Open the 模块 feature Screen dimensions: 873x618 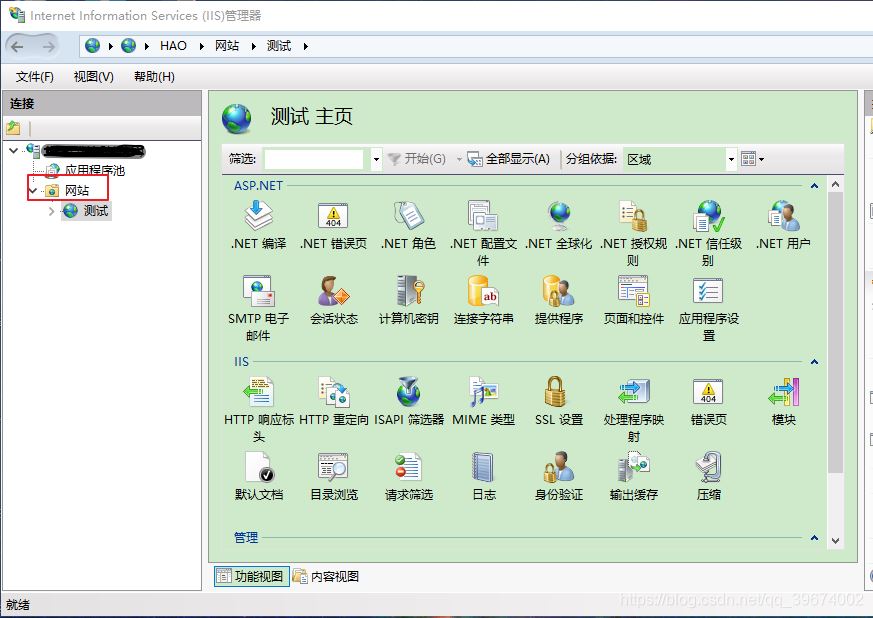point(783,401)
